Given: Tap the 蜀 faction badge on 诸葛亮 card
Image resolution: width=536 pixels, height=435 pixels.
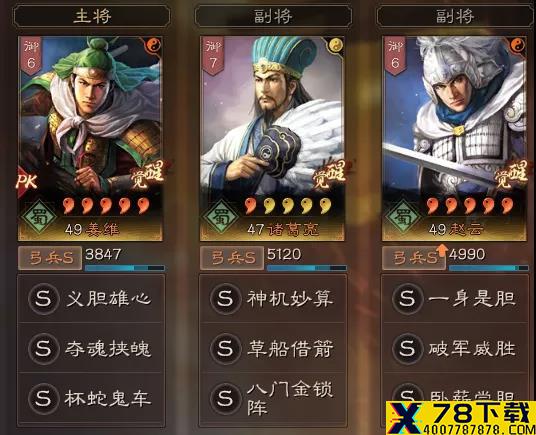Looking at the screenshot, I should pos(220,216).
